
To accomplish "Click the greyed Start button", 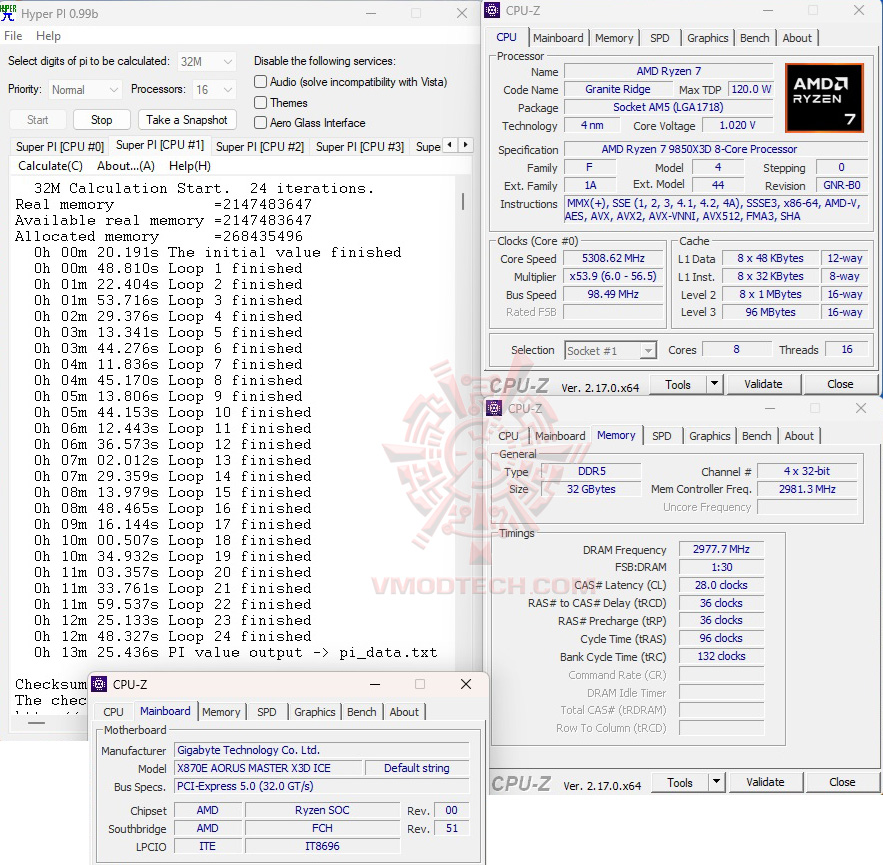I will pos(38,120).
